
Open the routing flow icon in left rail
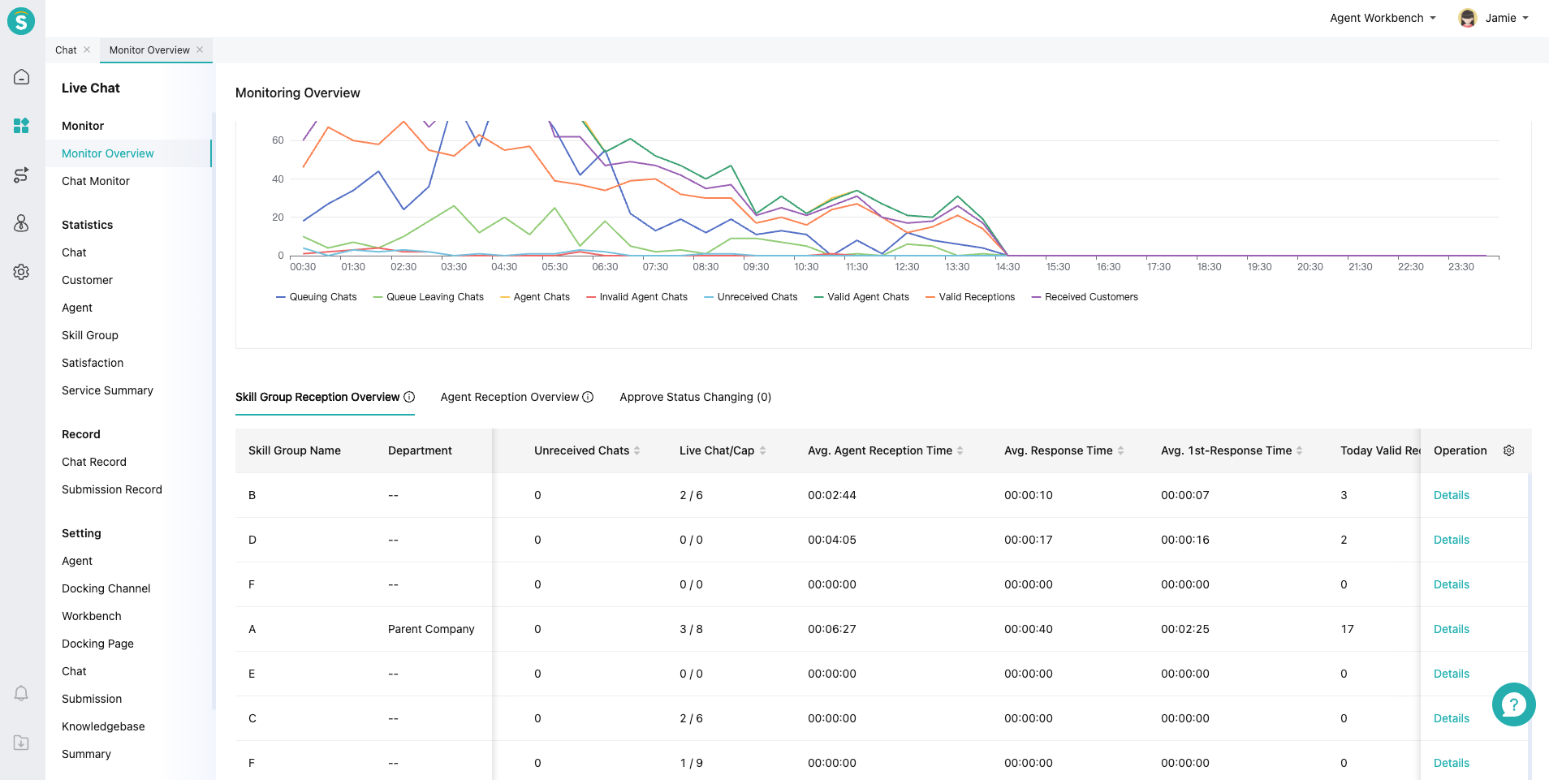click(21, 174)
